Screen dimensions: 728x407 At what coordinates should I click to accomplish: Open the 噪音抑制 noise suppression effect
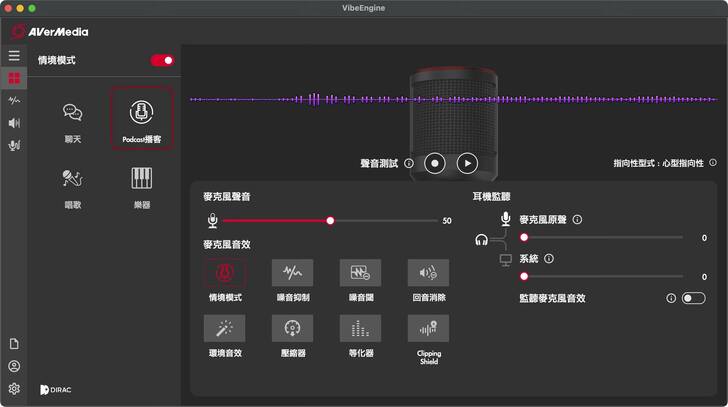click(x=292, y=273)
